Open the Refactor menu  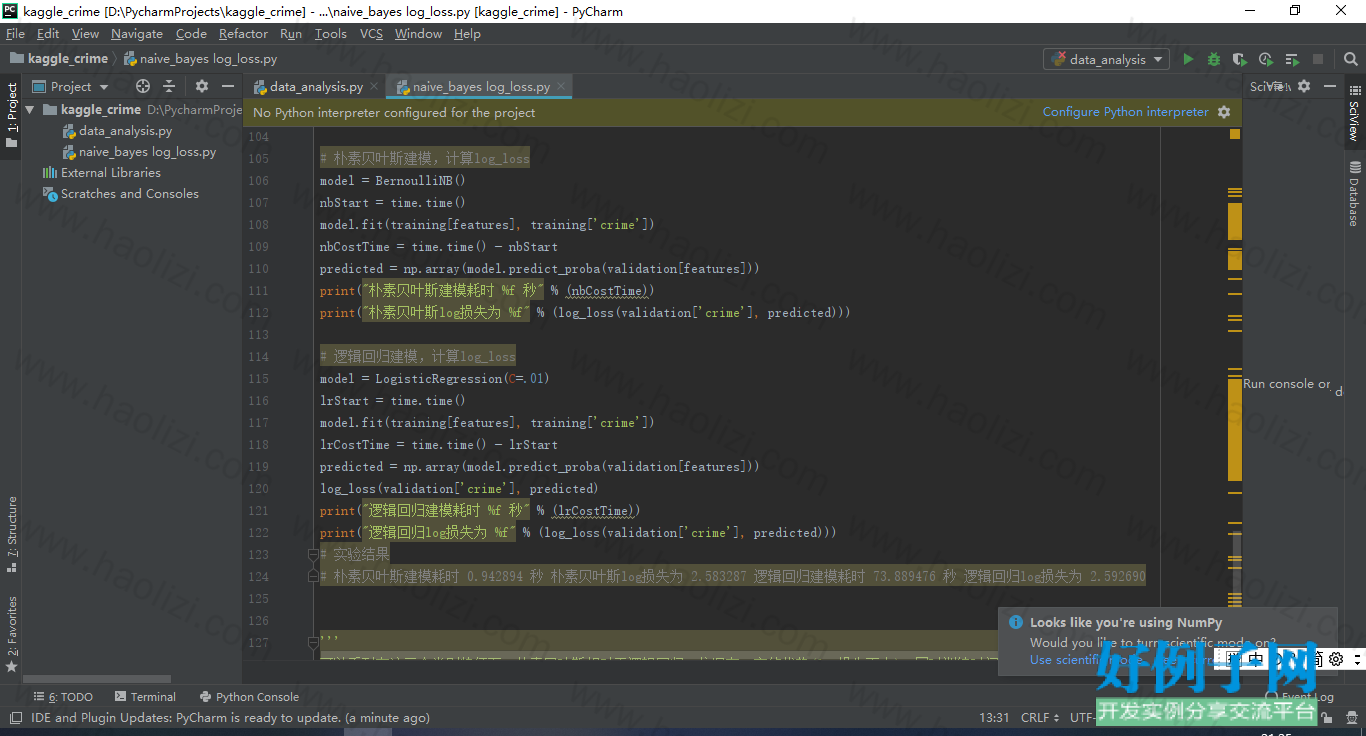tap(244, 34)
